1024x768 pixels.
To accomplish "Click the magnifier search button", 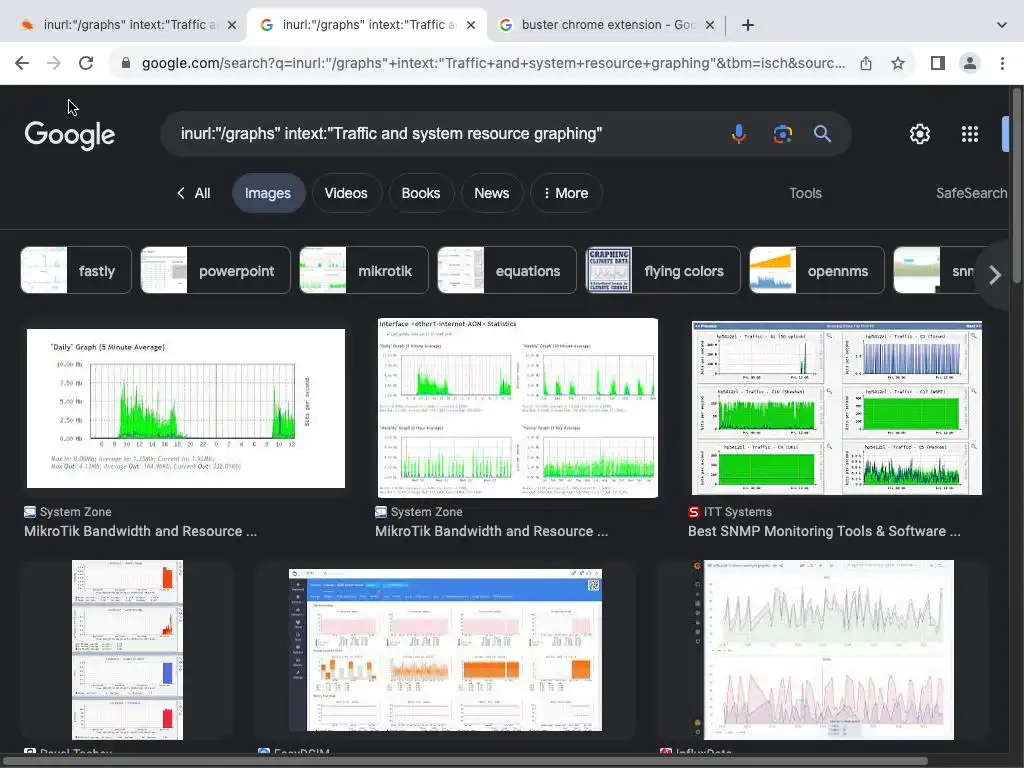I will [822, 134].
